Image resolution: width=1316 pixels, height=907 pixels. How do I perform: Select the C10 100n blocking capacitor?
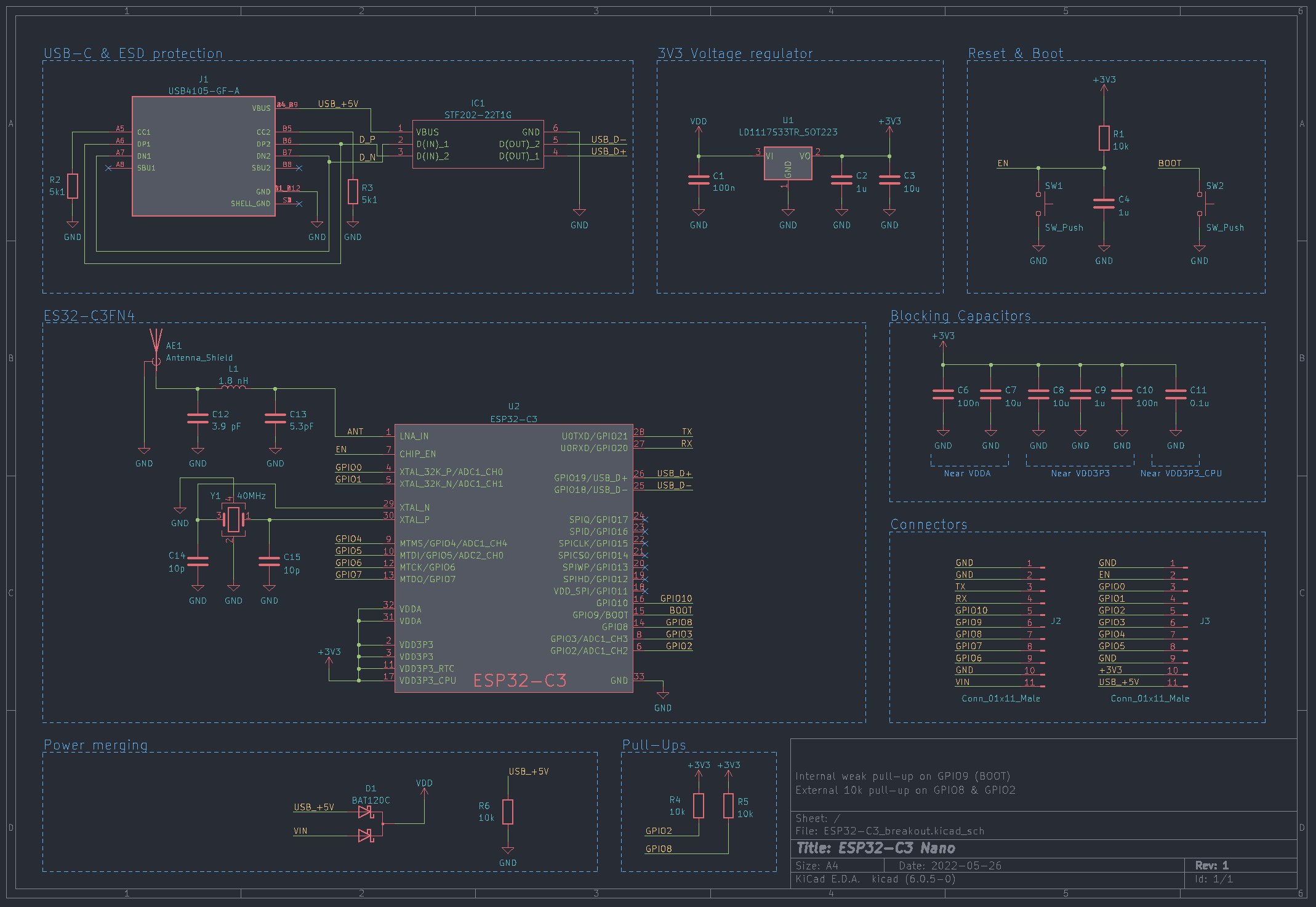coord(1122,394)
